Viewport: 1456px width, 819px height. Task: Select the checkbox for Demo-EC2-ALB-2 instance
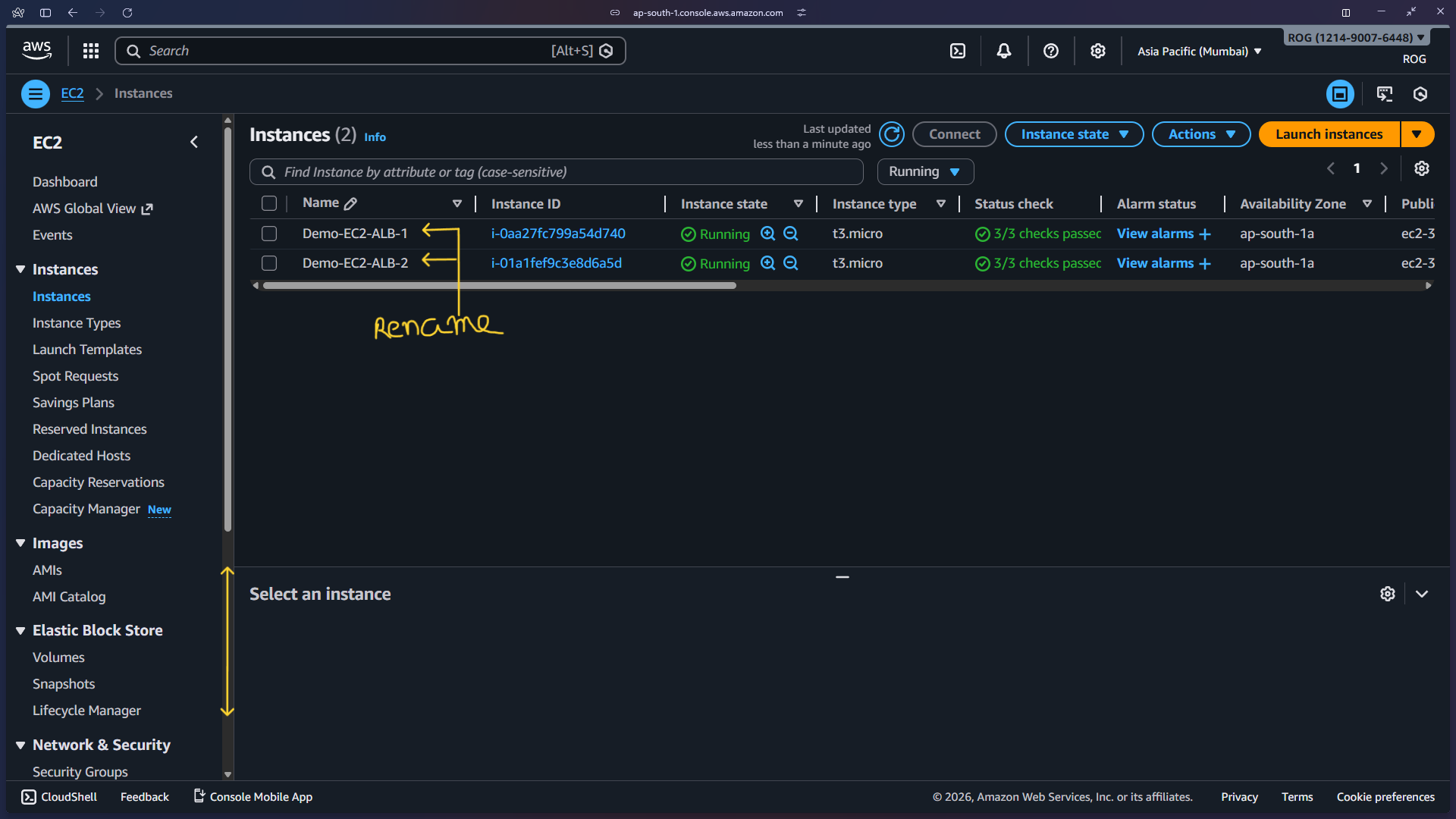click(269, 263)
